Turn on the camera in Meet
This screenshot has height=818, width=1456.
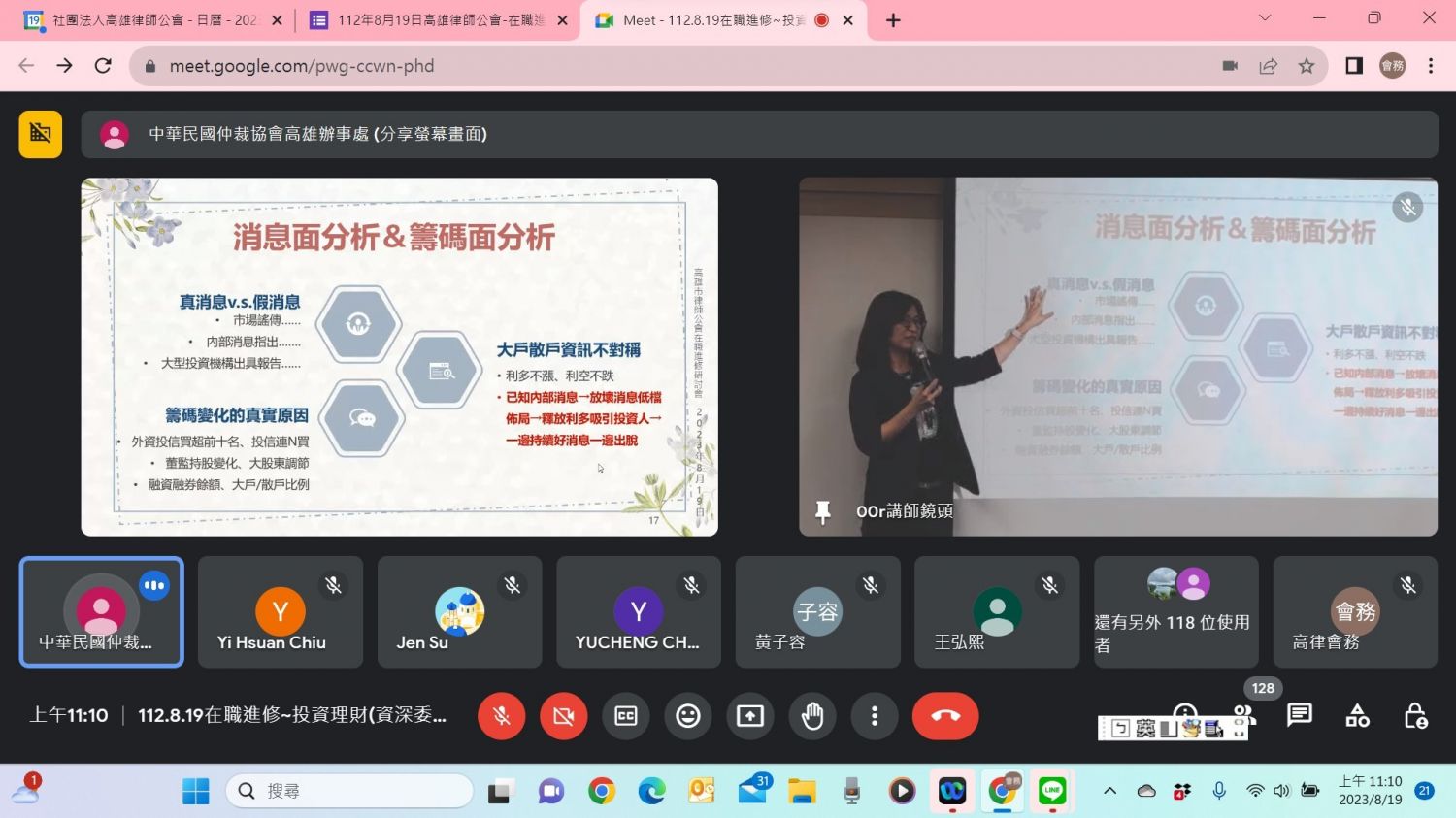click(564, 716)
